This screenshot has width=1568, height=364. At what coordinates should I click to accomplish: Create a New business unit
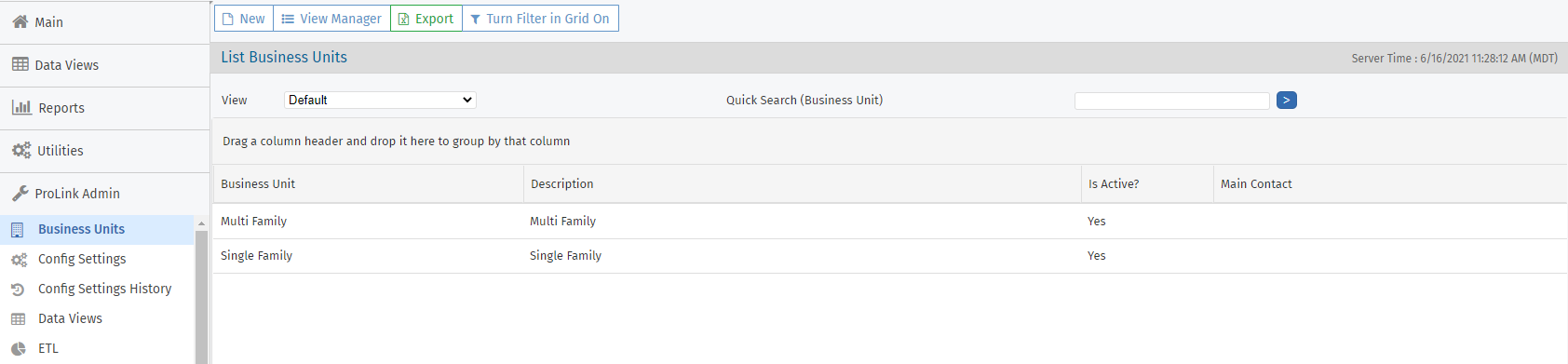(244, 19)
